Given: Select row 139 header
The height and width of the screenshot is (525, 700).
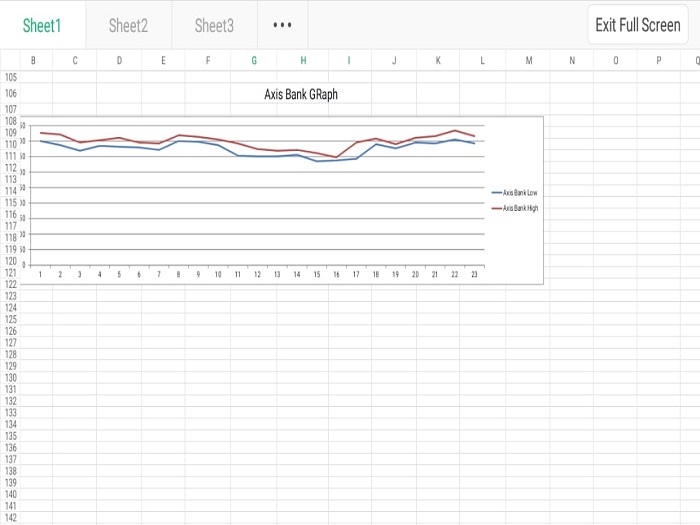Looking at the screenshot, I should 10,483.
